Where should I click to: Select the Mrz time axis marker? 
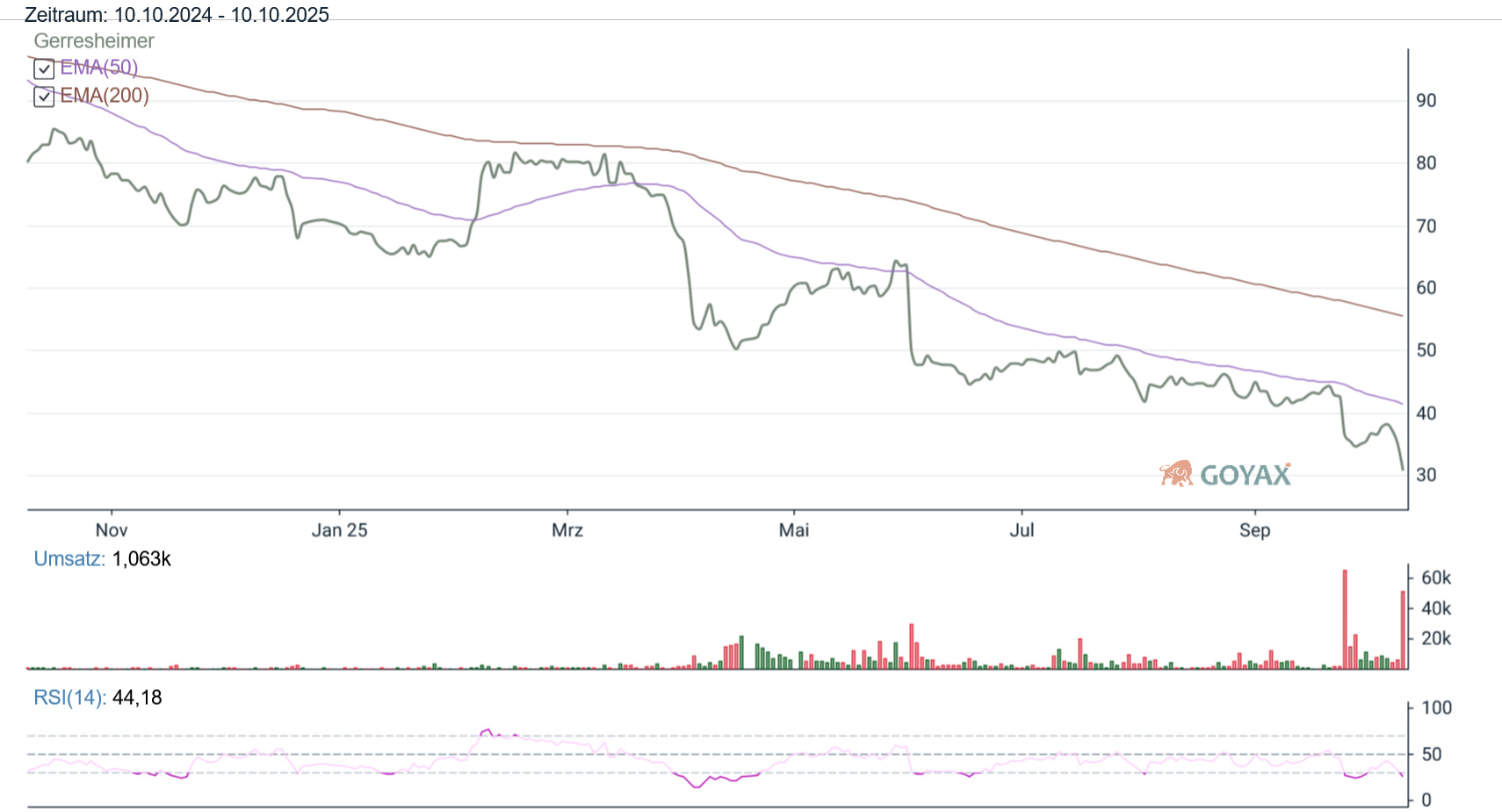coord(567,530)
